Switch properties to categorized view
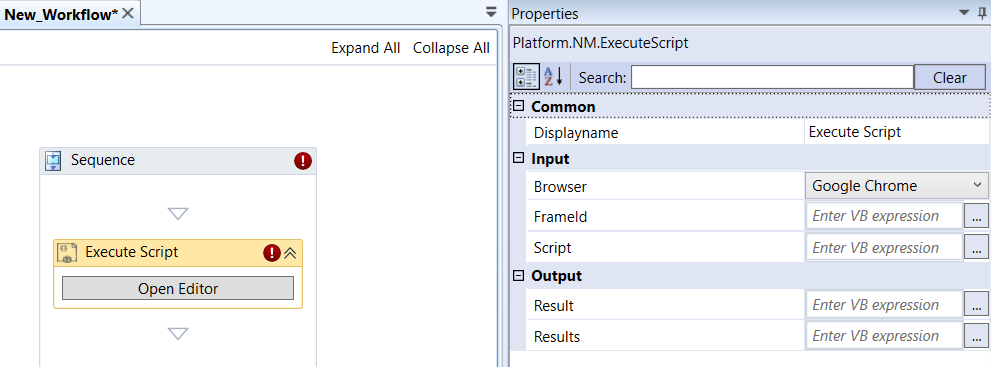Viewport: 991px width, 367px height. (527, 77)
